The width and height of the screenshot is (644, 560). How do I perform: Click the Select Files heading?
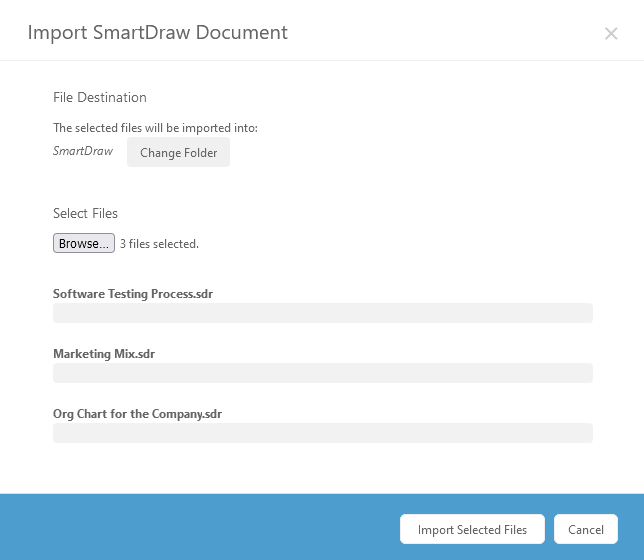[x=85, y=213]
